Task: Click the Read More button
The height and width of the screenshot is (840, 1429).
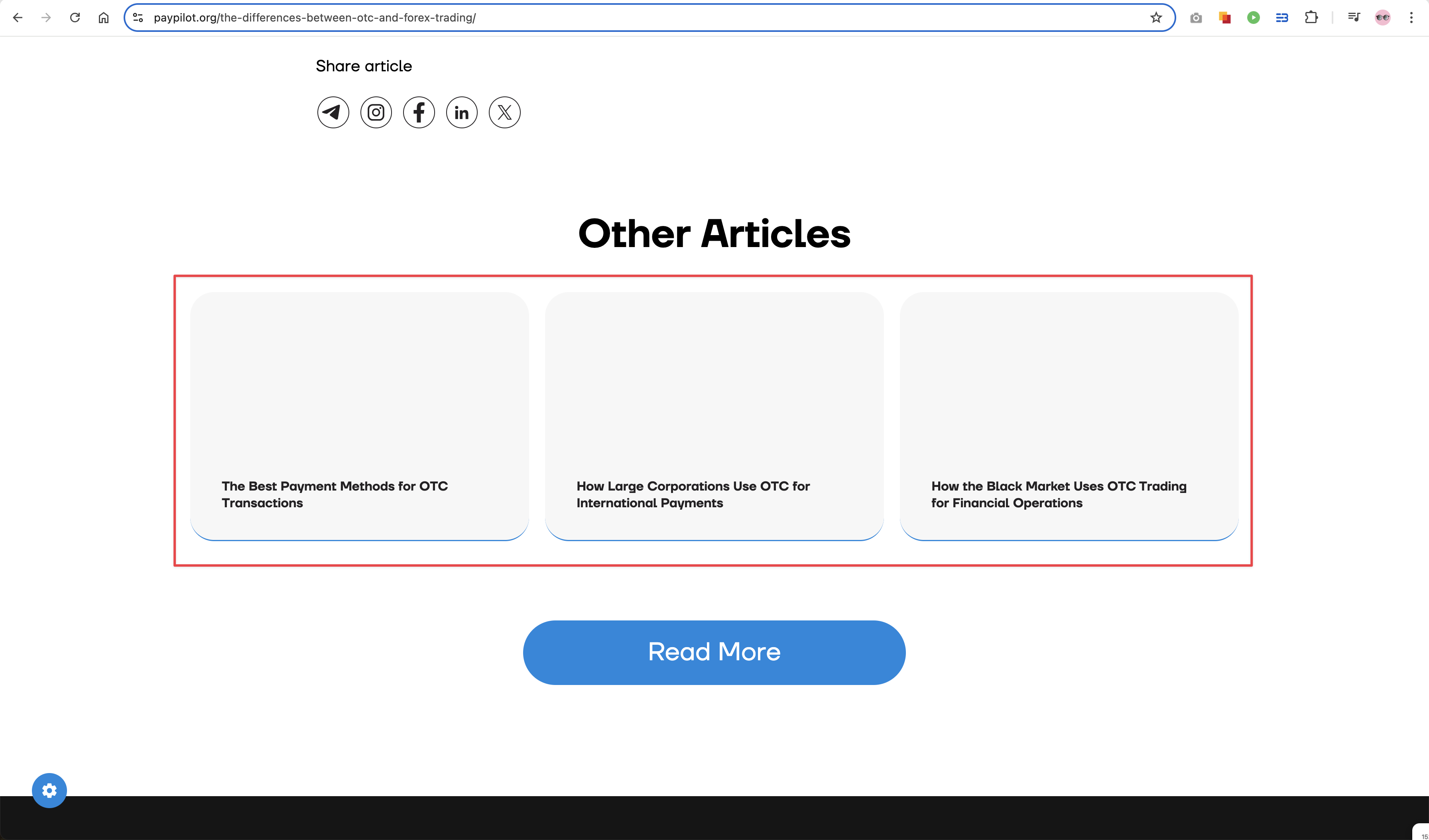Action: (x=714, y=652)
